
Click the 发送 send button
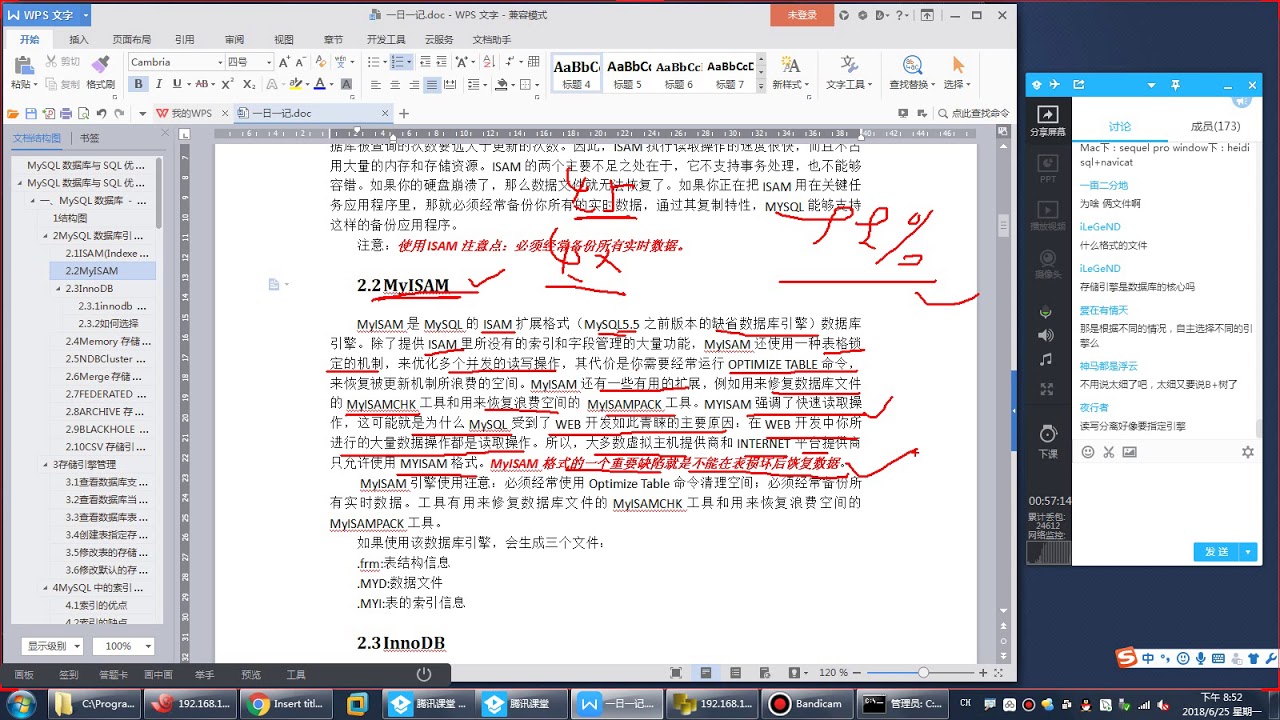[x=1216, y=552]
